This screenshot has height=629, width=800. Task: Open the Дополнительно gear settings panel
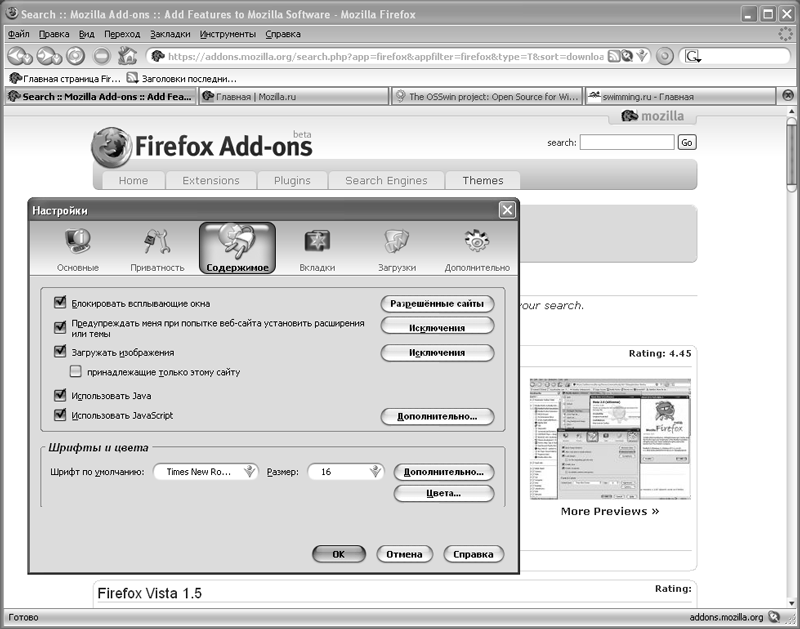click(x=477, y=248)
